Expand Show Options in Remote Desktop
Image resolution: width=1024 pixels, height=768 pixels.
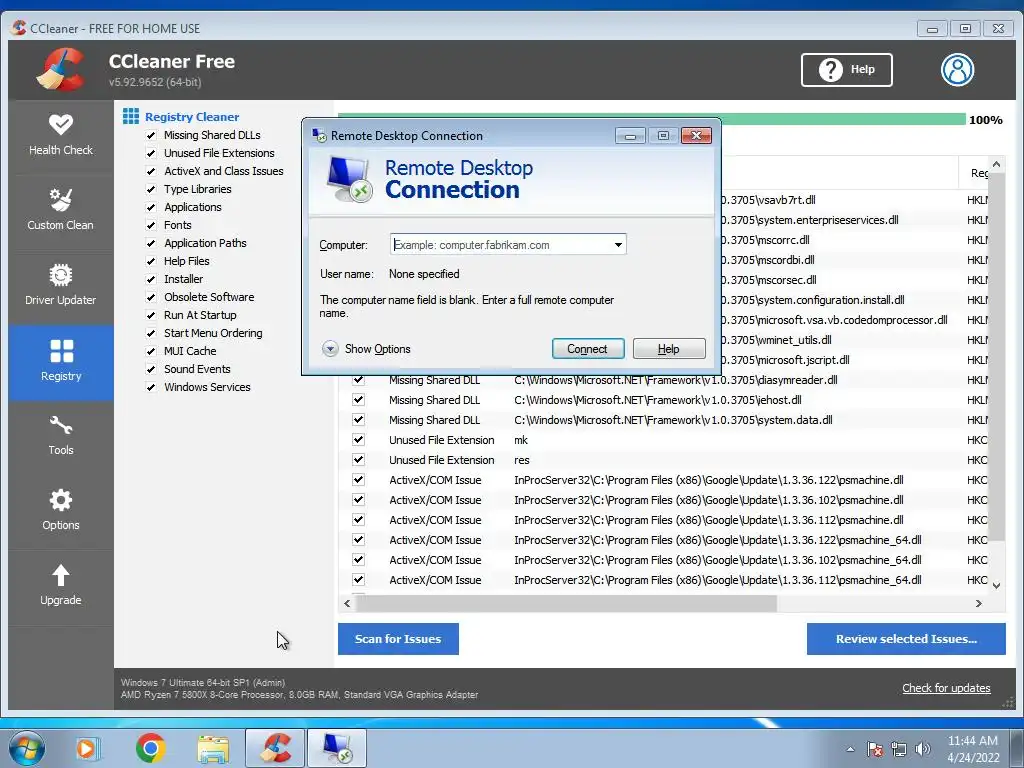(x=366, y=349)
